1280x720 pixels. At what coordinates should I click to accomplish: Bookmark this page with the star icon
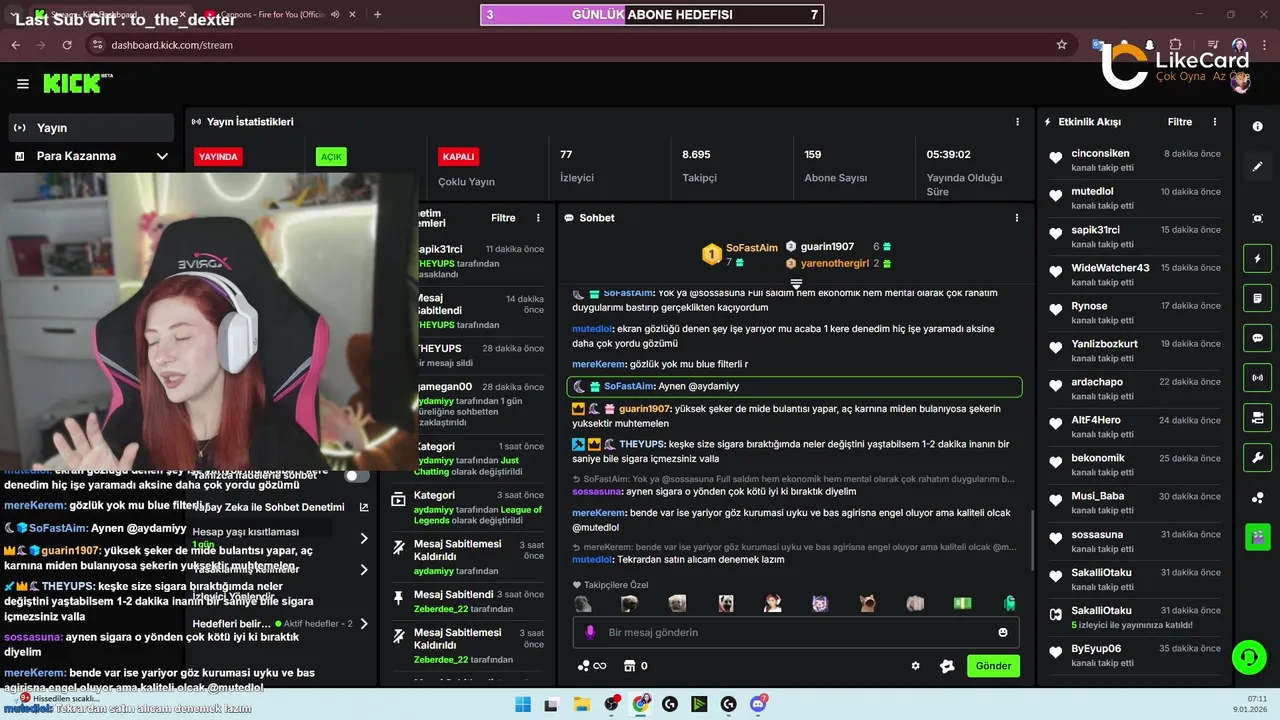(1061, 45)
